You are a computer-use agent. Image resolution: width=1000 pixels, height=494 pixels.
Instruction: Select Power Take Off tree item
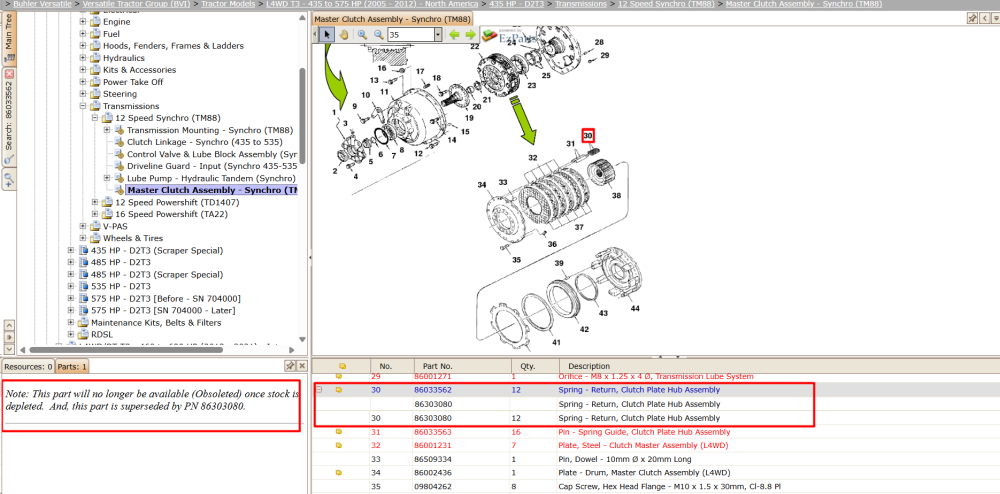coord(133,82)
